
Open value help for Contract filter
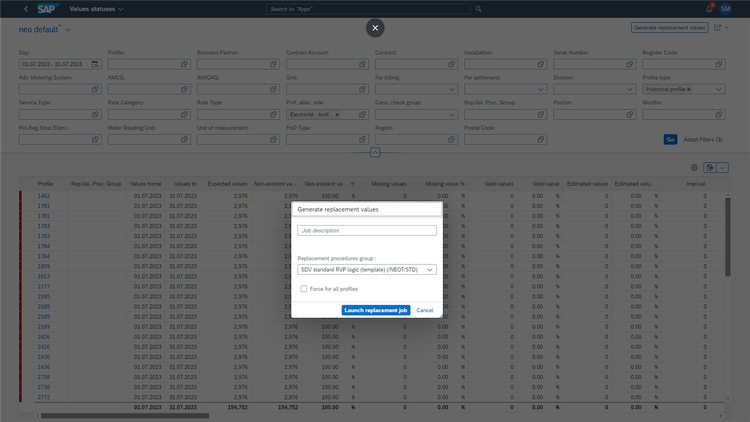tap(452, 64)
